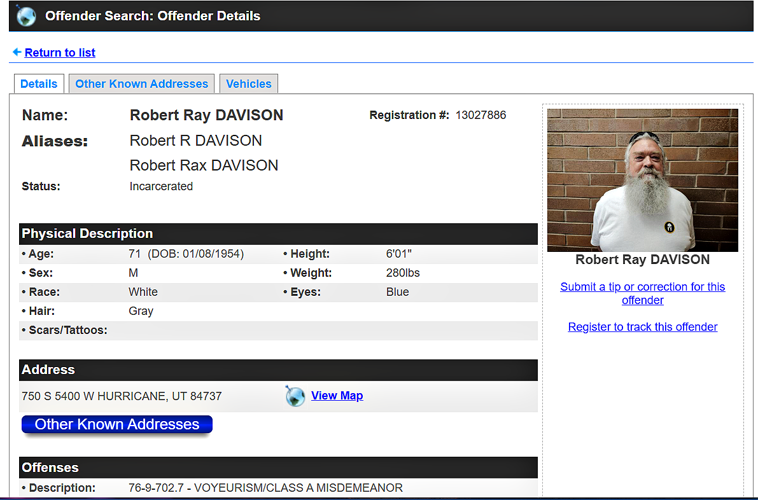Click the Offender Search: Offender Details title

click(x=153, y=16)
